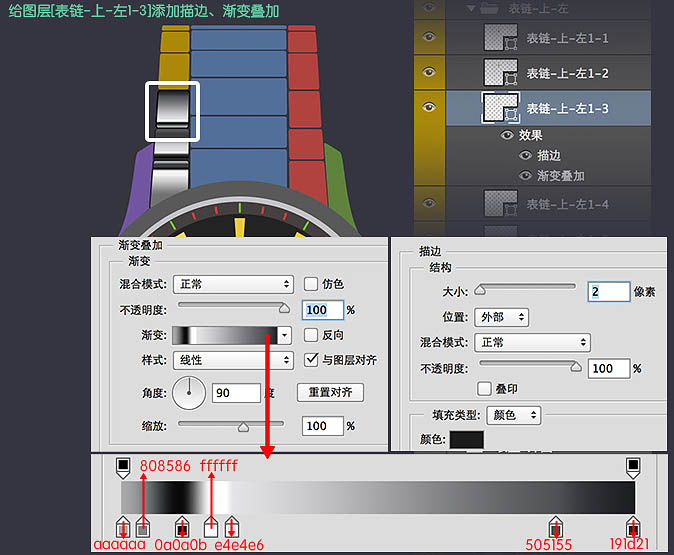Toggle visibility of layer 表链-上-左1-4
The width and height of the screenshot is (674, 555).
pos(429,203)
